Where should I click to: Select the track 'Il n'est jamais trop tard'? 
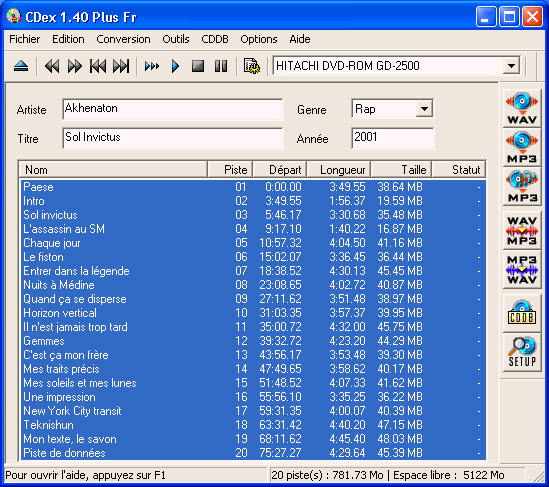(253, 327)
